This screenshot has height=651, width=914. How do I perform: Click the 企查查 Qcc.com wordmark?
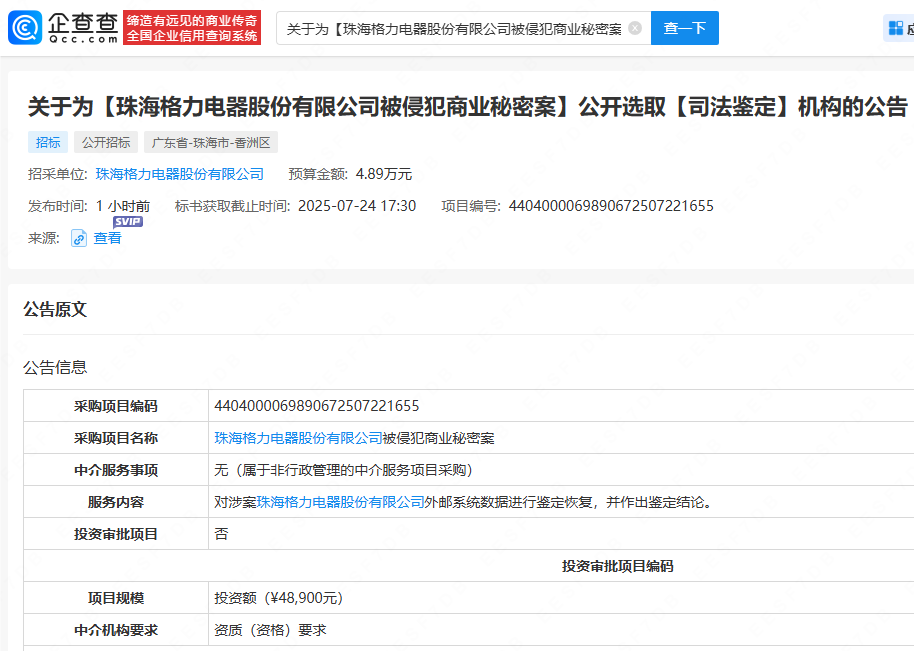coord(83,27)
